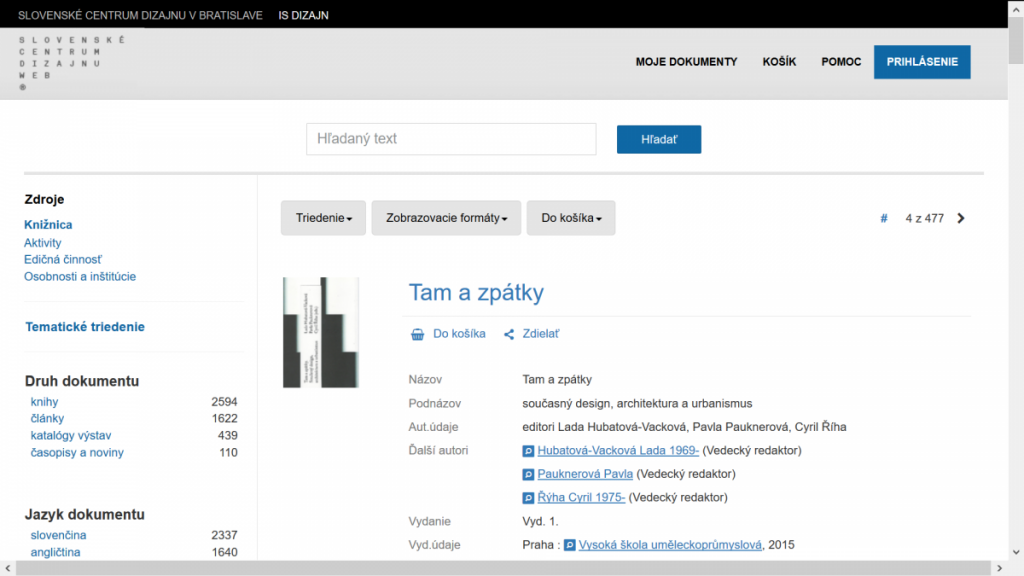
Task: Click the Tam a zpátky book cover
Action: [x=320, y=332]
